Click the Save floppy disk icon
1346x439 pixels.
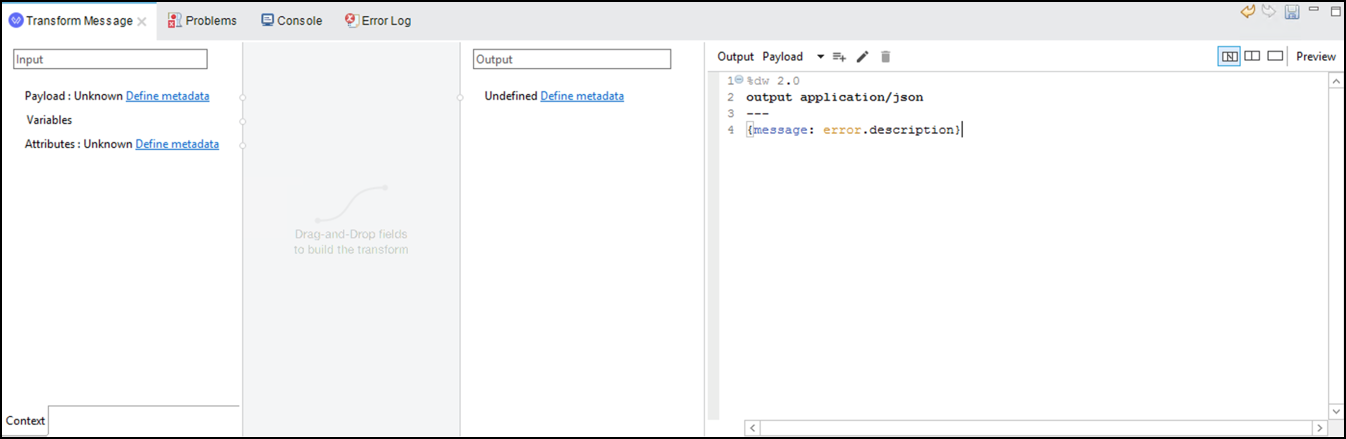(x=1292, y=12)
